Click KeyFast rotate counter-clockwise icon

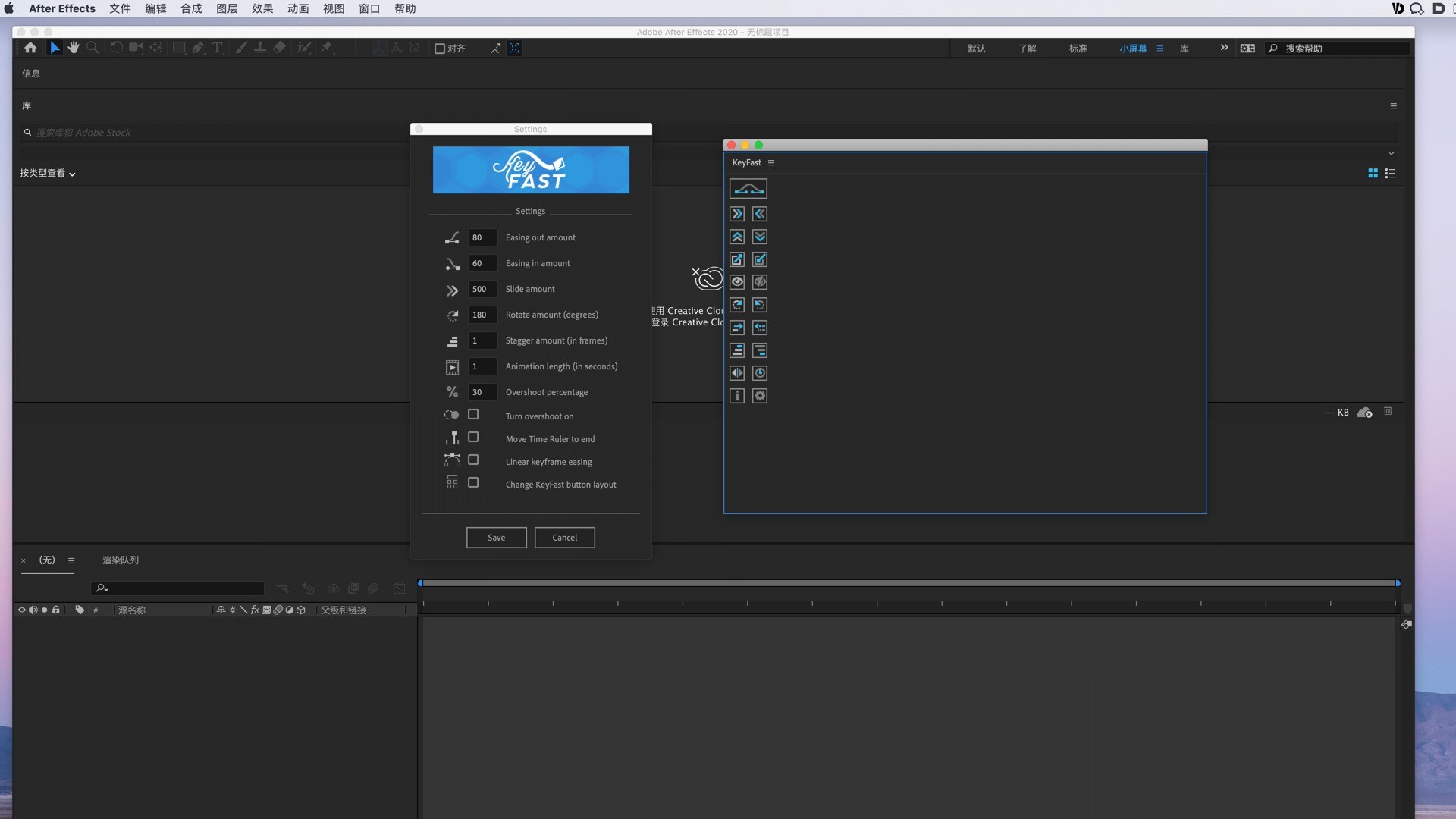tap(760, 305)
